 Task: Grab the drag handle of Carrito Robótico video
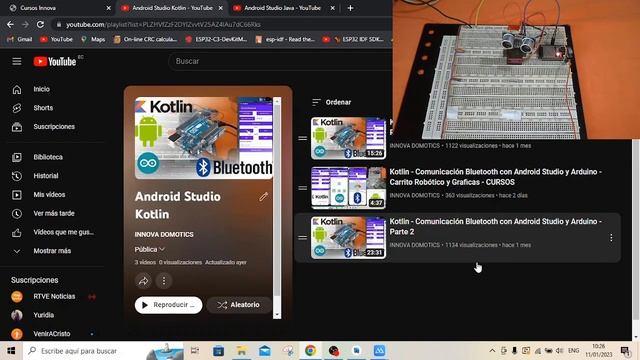pyautogui.click(x=302, y=188)
